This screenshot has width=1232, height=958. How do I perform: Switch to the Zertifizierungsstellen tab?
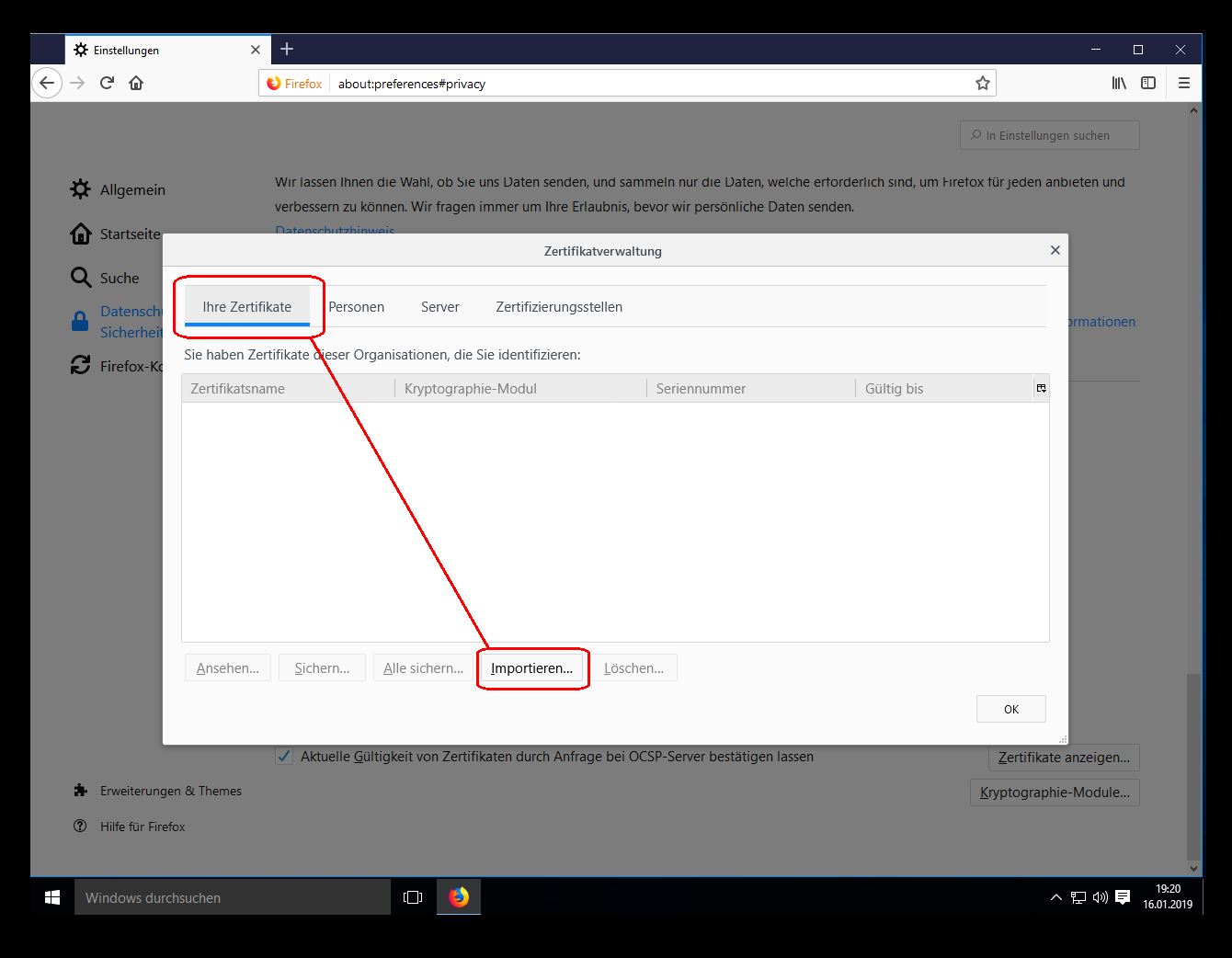tap(558, 307)
